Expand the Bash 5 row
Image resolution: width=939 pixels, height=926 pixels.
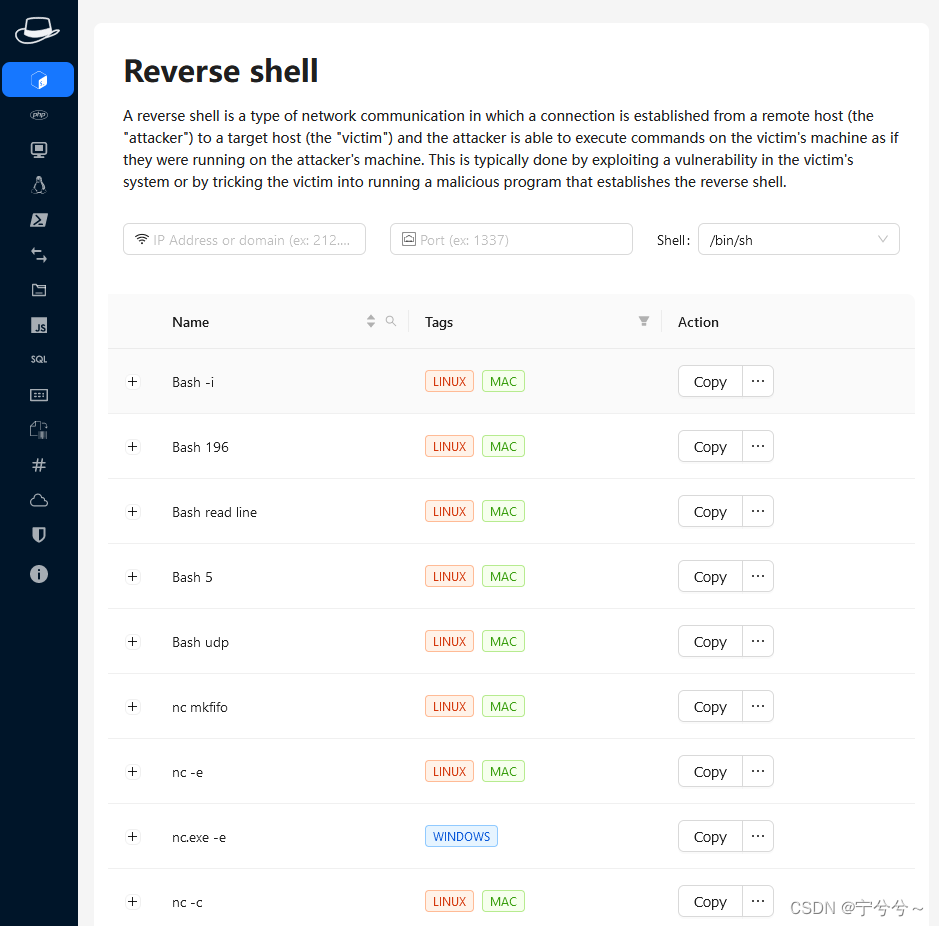click(x=132, y=577)
